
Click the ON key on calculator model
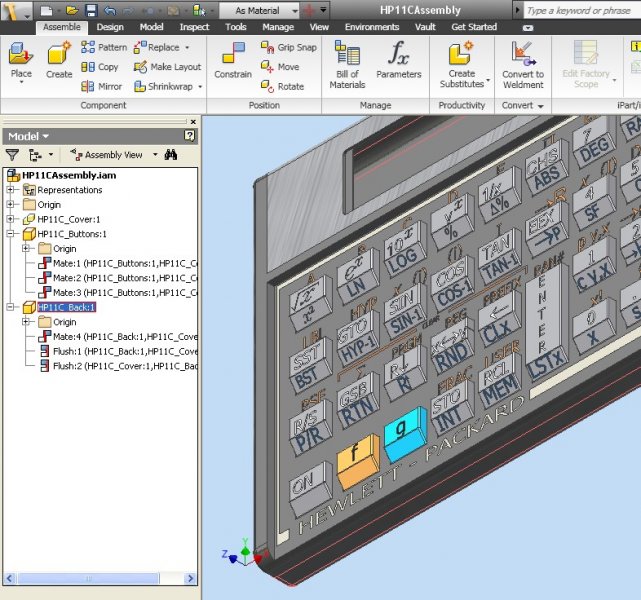310,488
